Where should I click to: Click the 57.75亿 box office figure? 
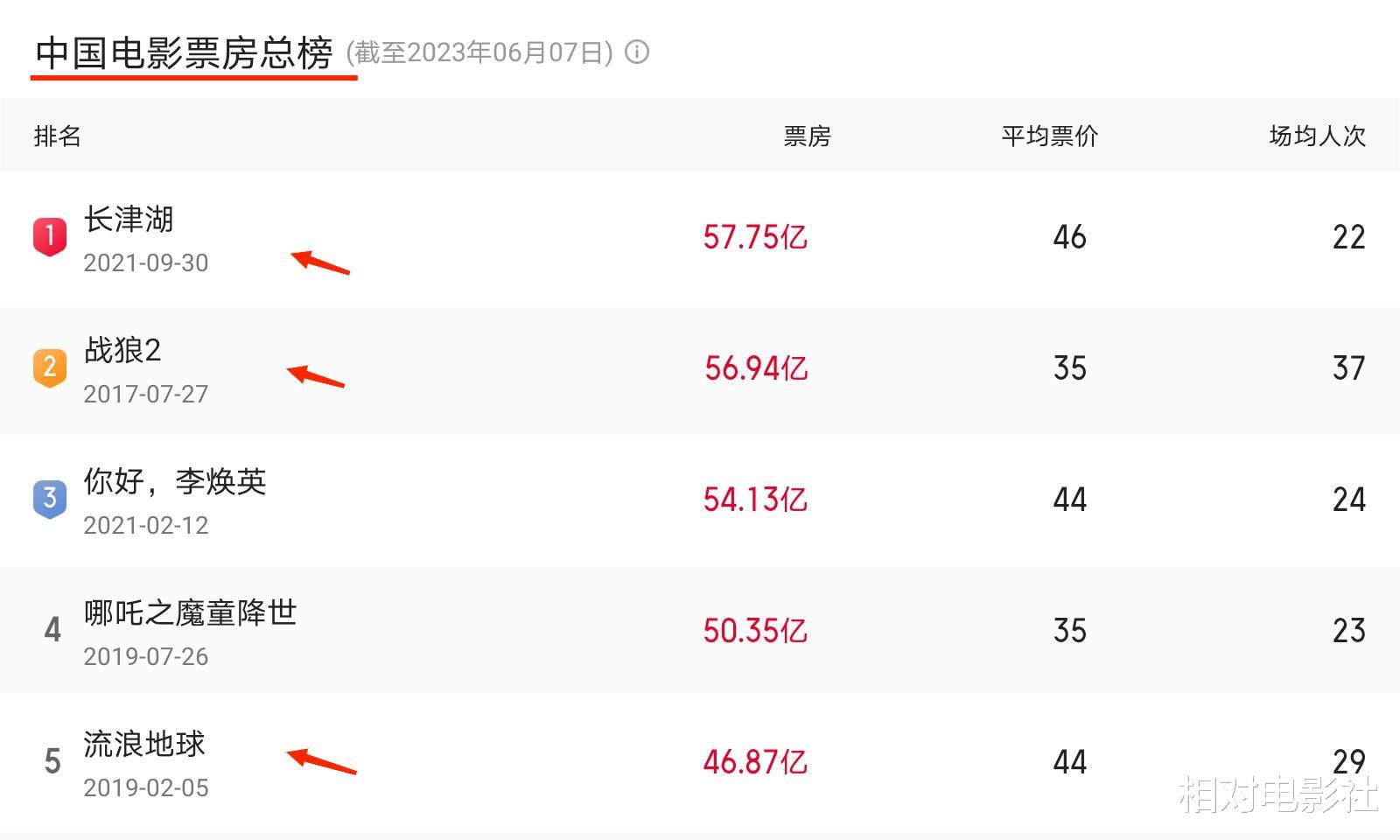(x=755, y=237)
